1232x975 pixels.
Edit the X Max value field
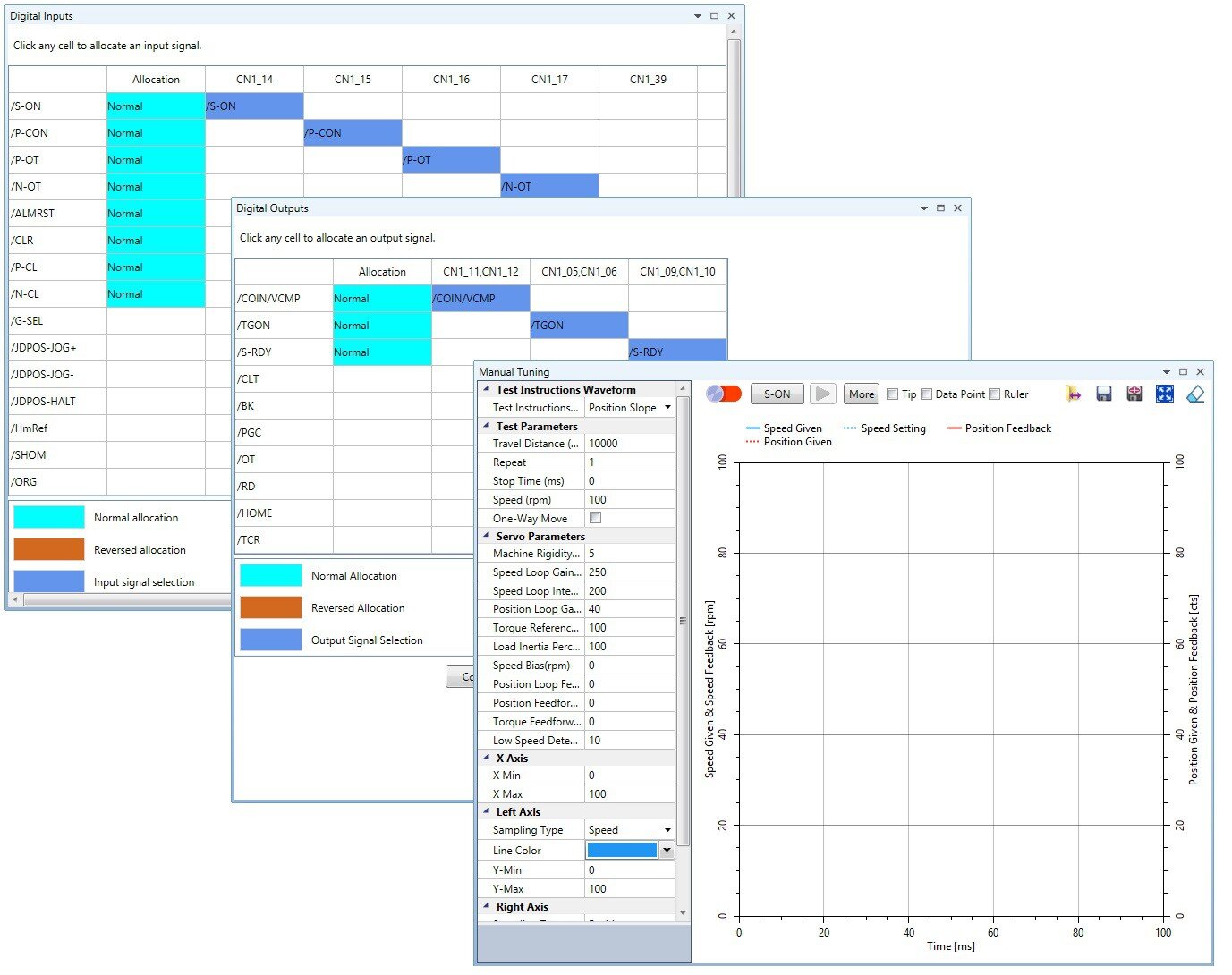point(630,794)
